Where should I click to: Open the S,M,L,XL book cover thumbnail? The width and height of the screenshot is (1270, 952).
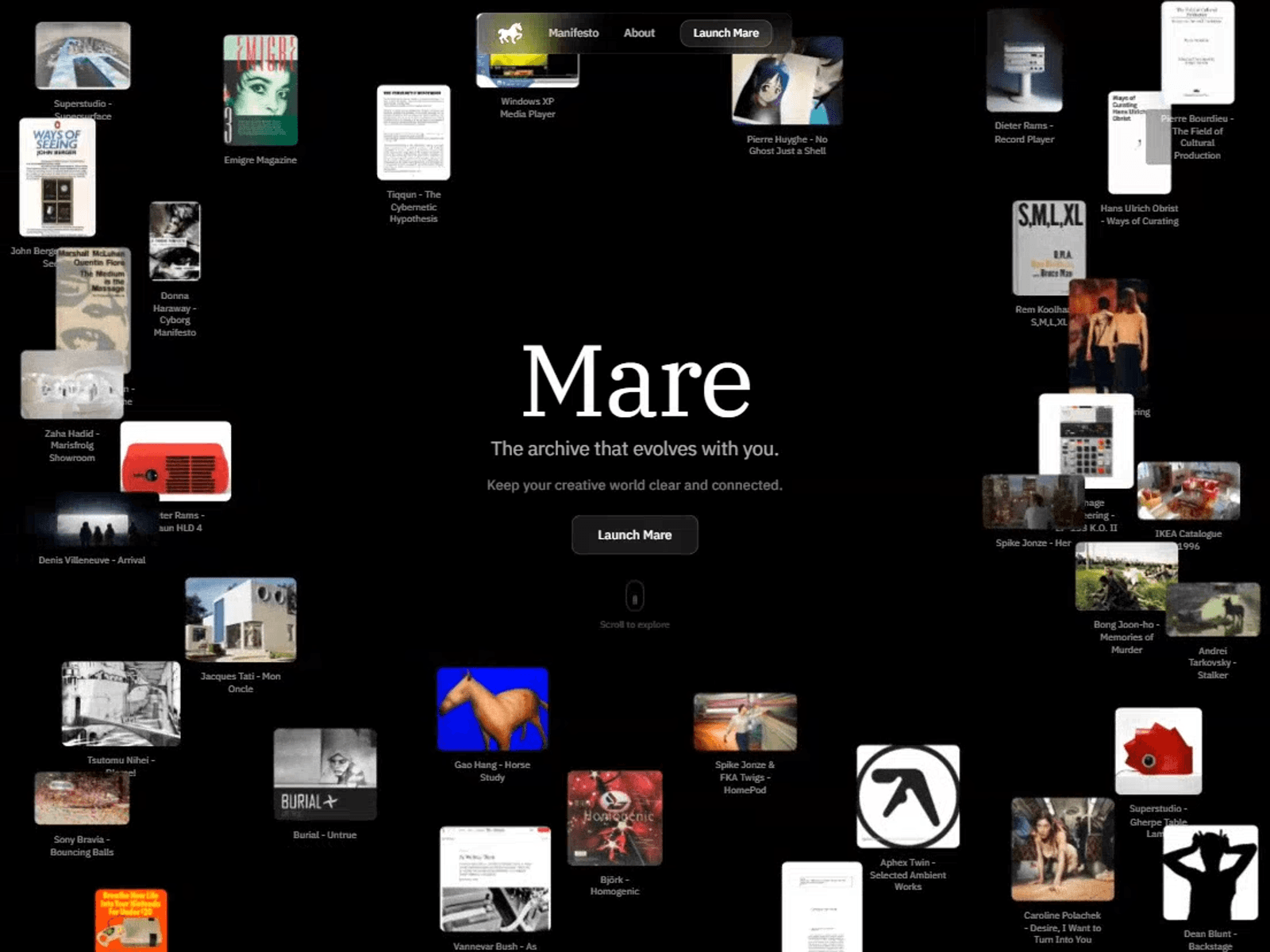pyautogui.click(x=1049, y=248)
